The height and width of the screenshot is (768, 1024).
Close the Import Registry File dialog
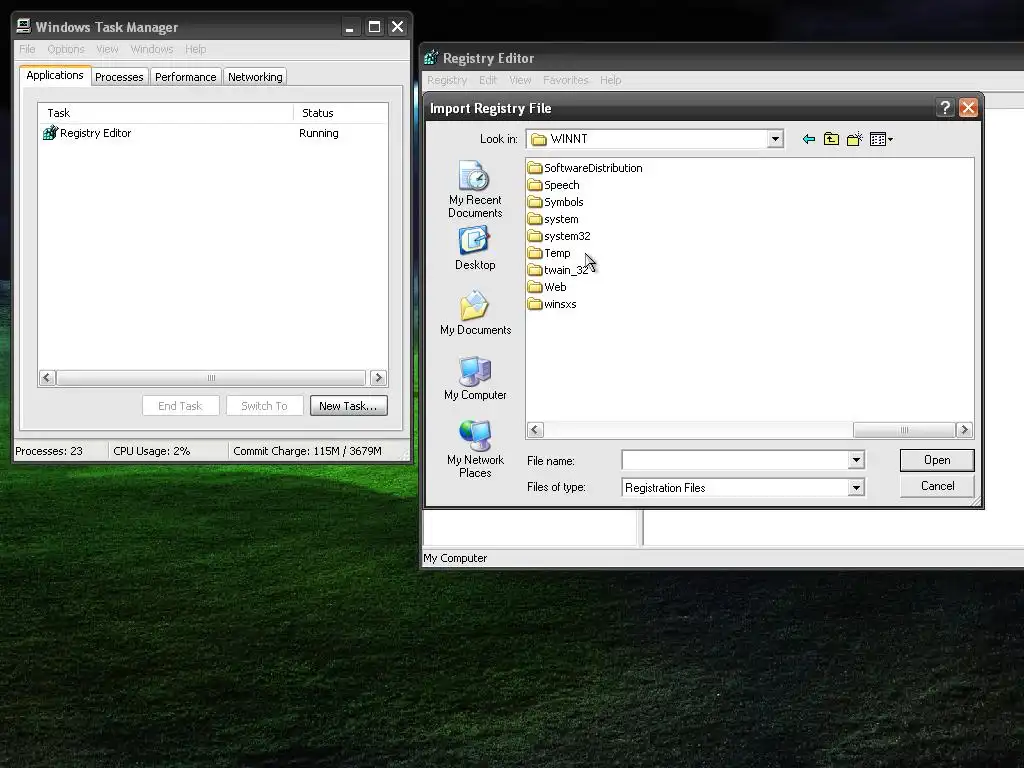pyautogui.click(x=968, y=108)
